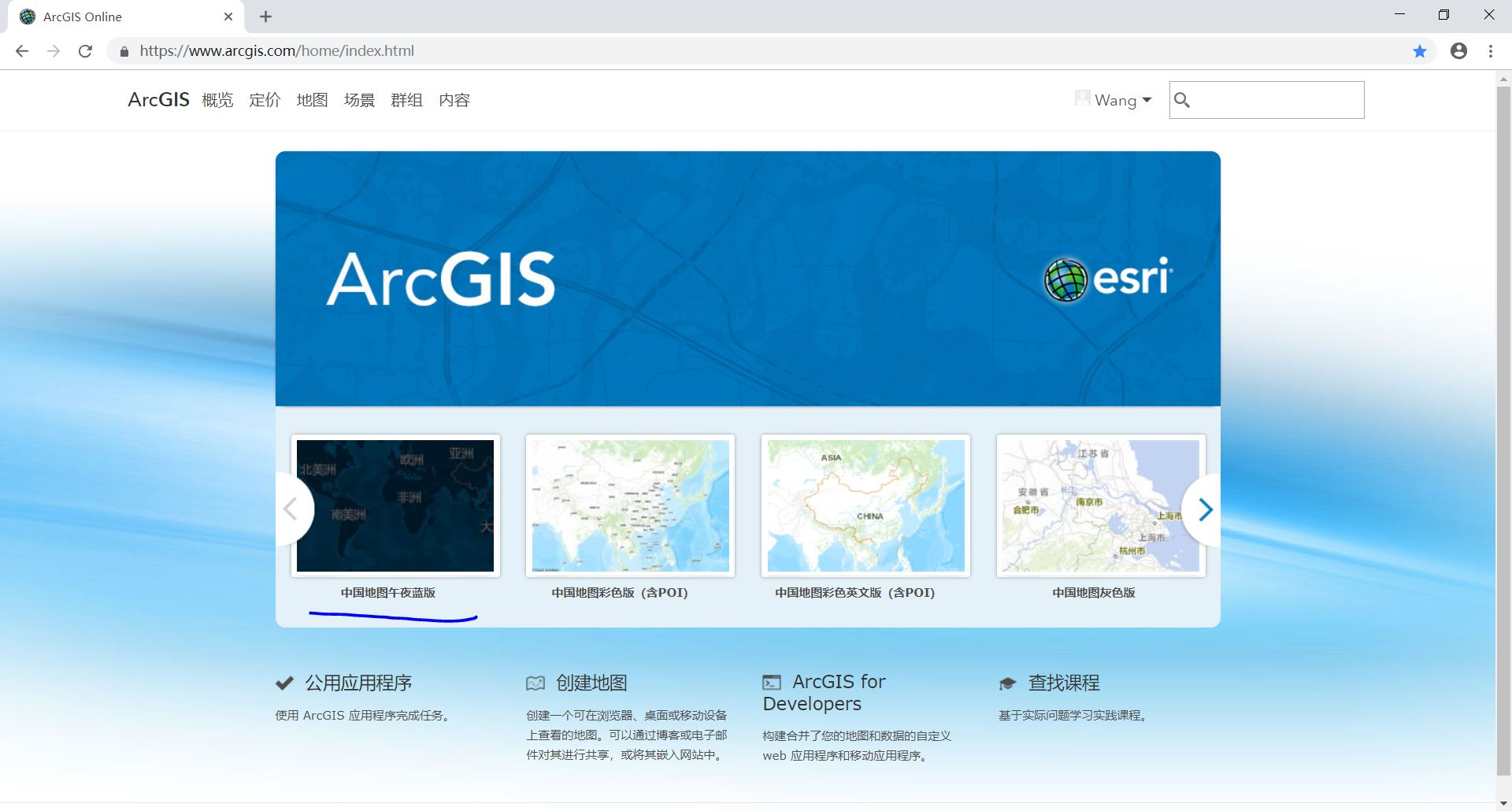
Task: Go back a slide using the left chevron
Action: [x=291, y=509]
